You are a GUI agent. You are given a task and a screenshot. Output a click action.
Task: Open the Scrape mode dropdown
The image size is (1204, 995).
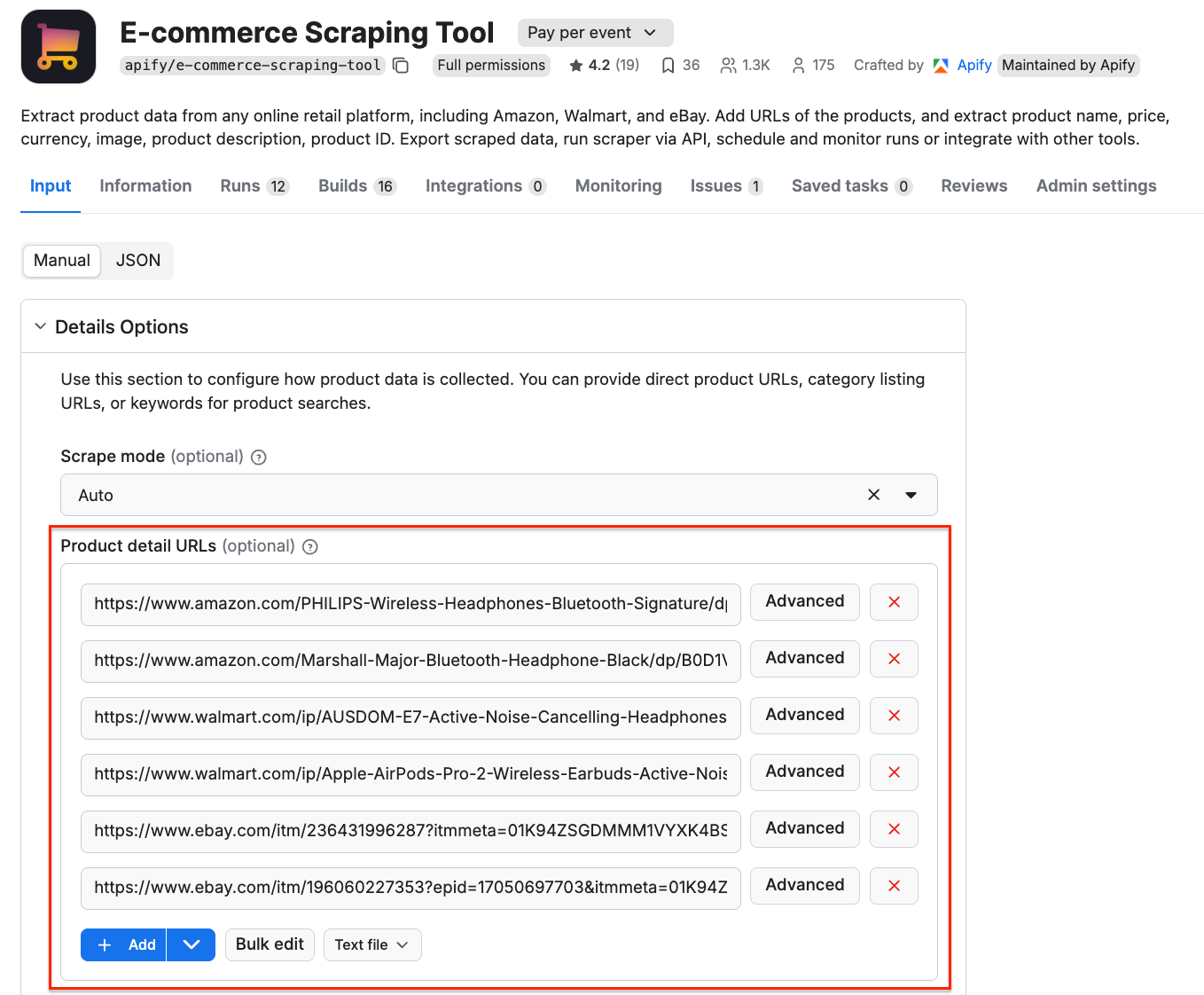point(911,495)
